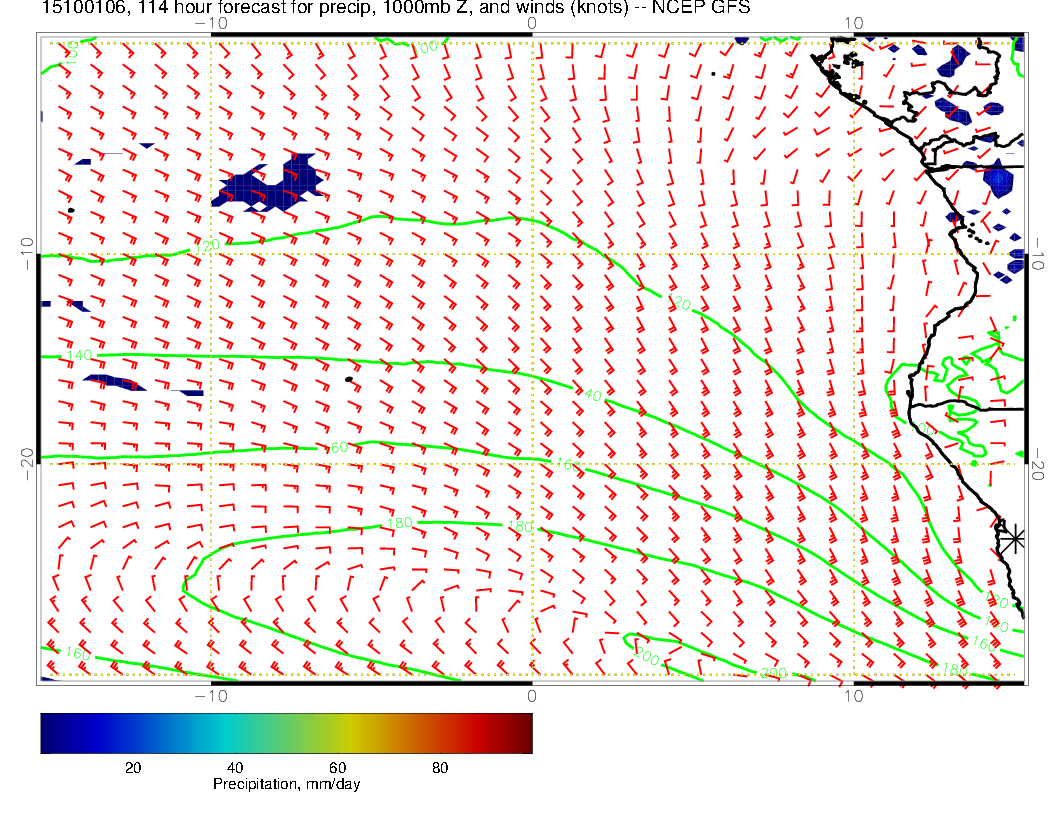Select the colorbar tick label "40"
Image resolution: width=1056 pixels, height=816 pixels.
[x=234, y=768]
